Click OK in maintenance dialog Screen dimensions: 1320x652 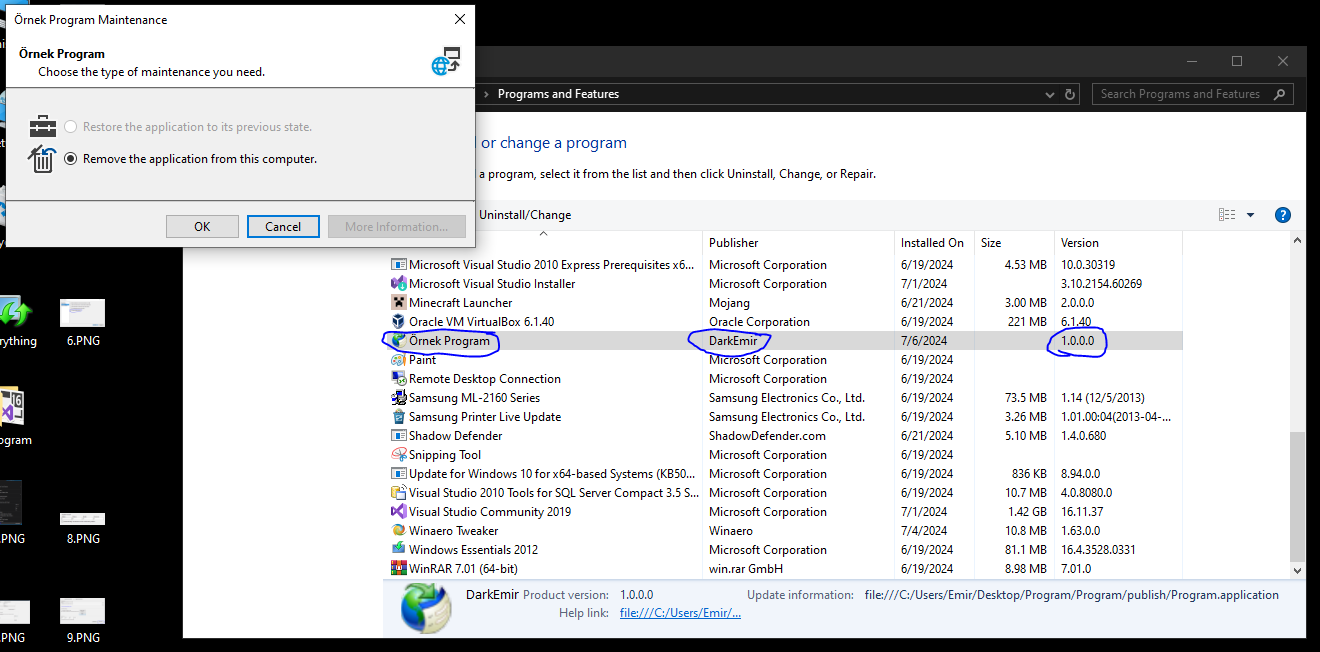[202, 227]
